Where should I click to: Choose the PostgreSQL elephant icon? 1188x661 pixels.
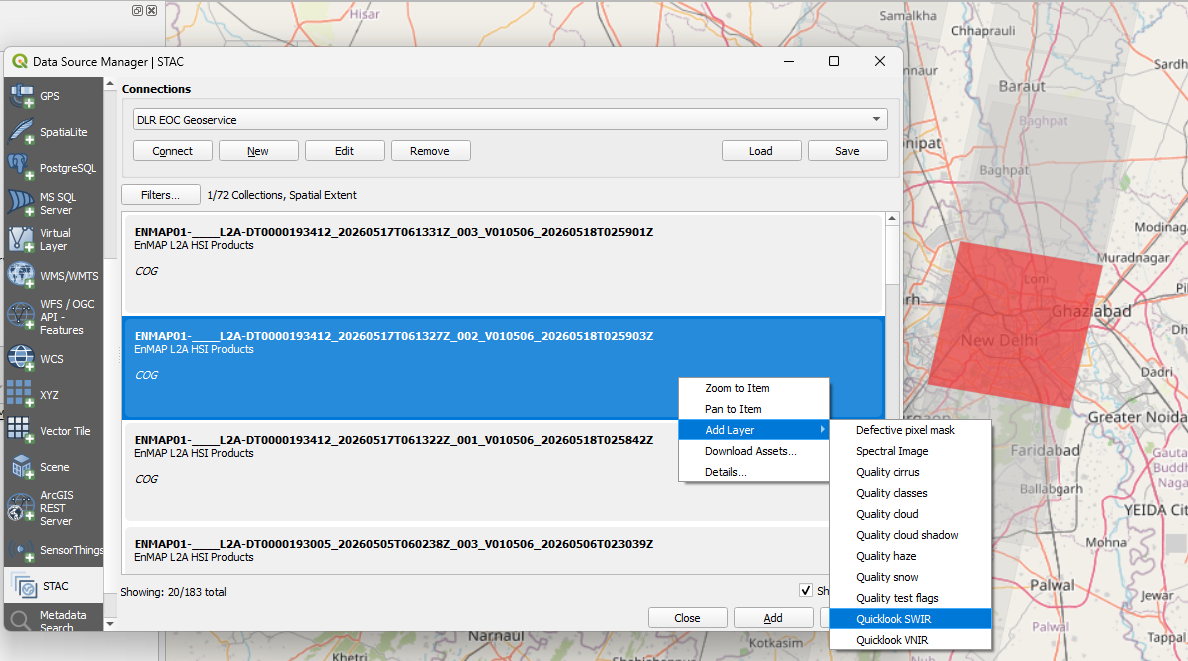[21, 168]
